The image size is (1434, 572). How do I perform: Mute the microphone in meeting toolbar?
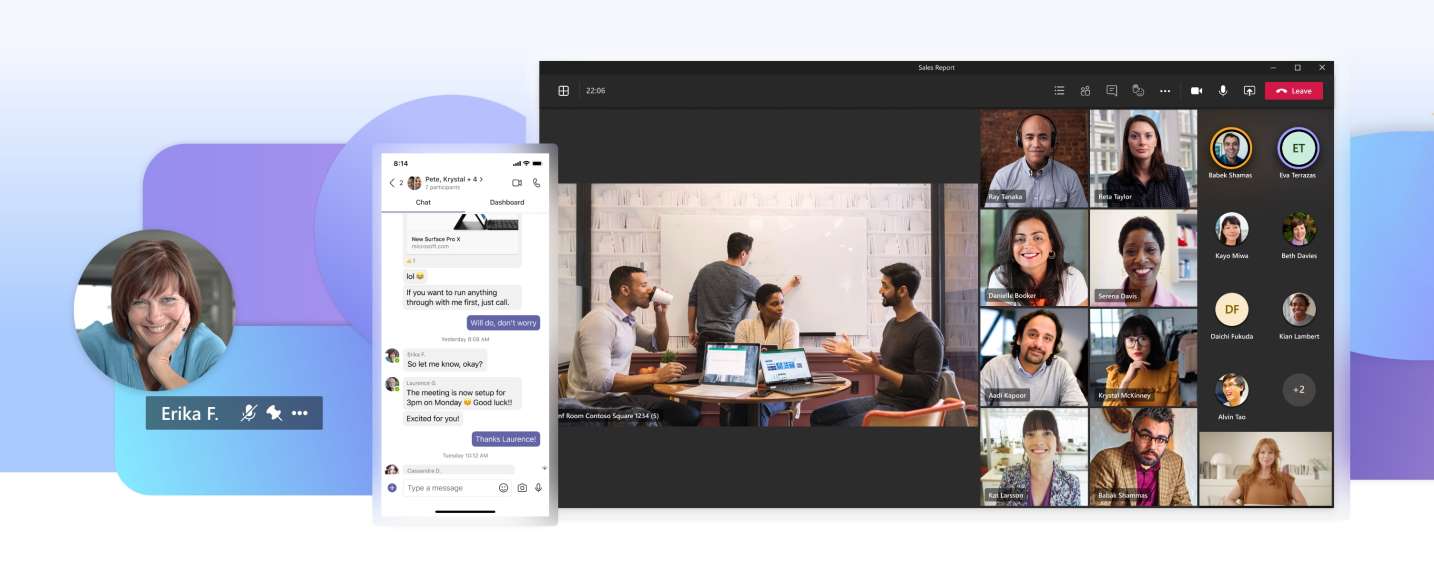tap(1222, 91)
